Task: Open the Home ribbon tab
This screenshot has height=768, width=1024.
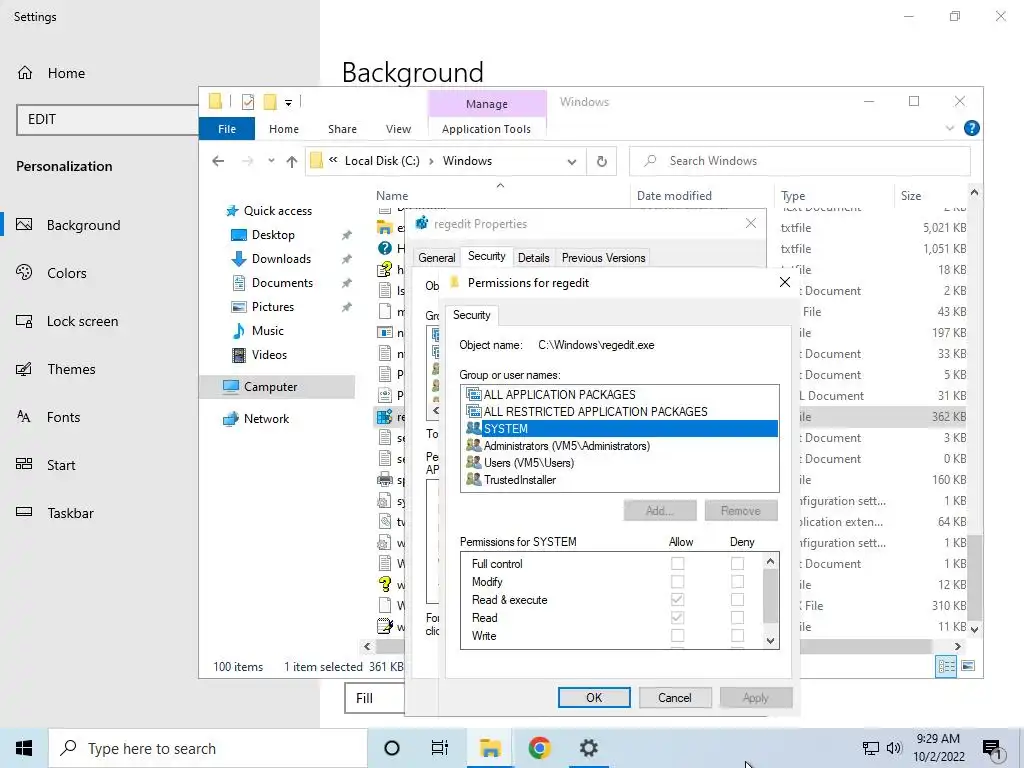Action: coord(283,129)
